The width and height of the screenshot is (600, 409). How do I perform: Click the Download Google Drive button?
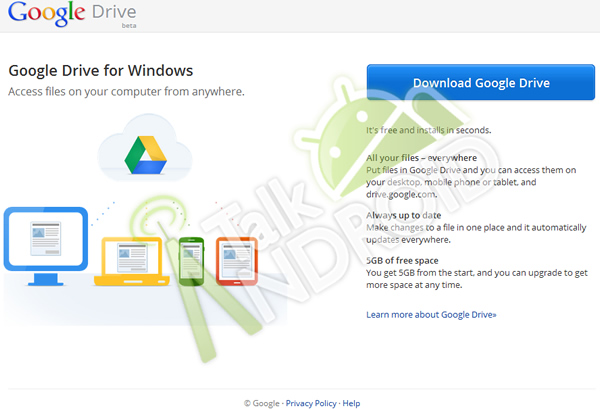481,82
